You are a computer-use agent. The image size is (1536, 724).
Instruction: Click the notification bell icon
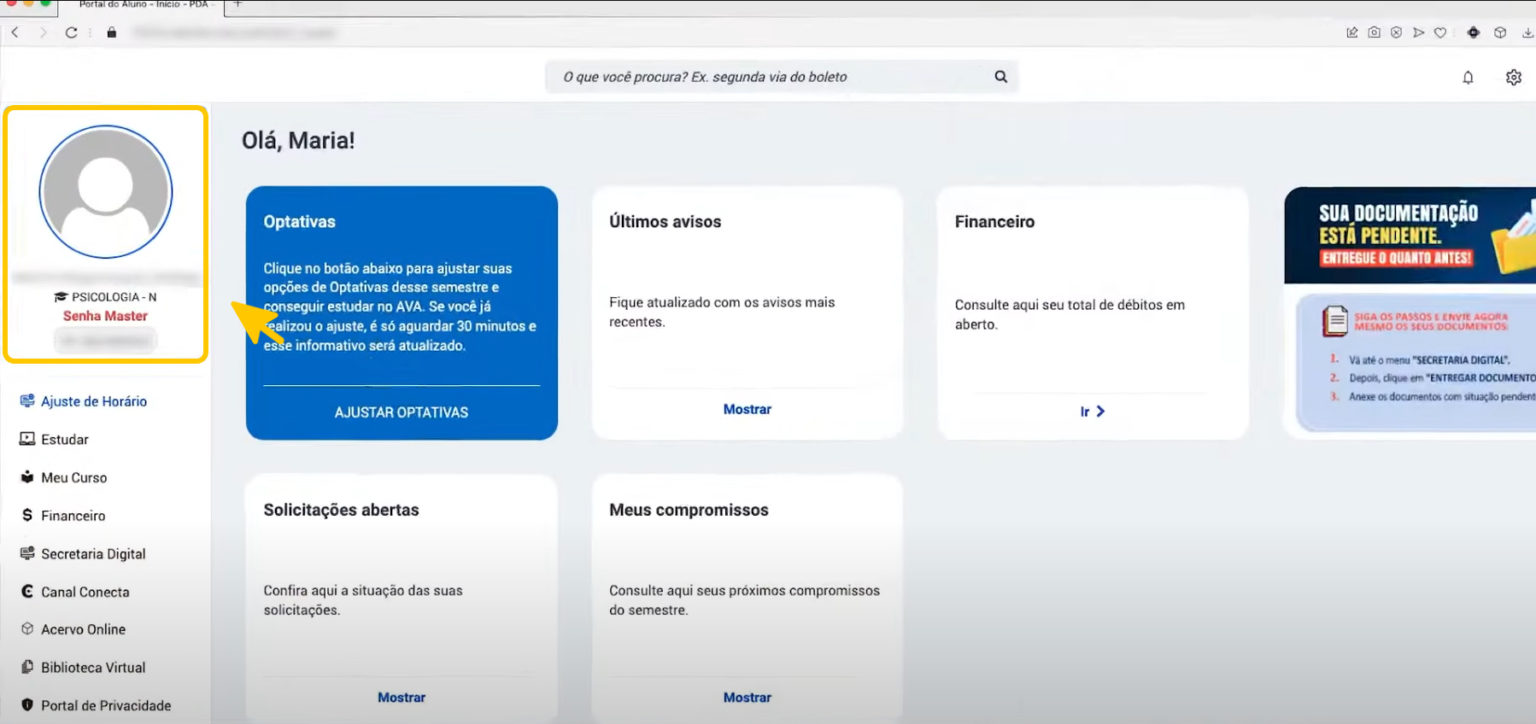pyautogui.click(x=1467, y=78)
